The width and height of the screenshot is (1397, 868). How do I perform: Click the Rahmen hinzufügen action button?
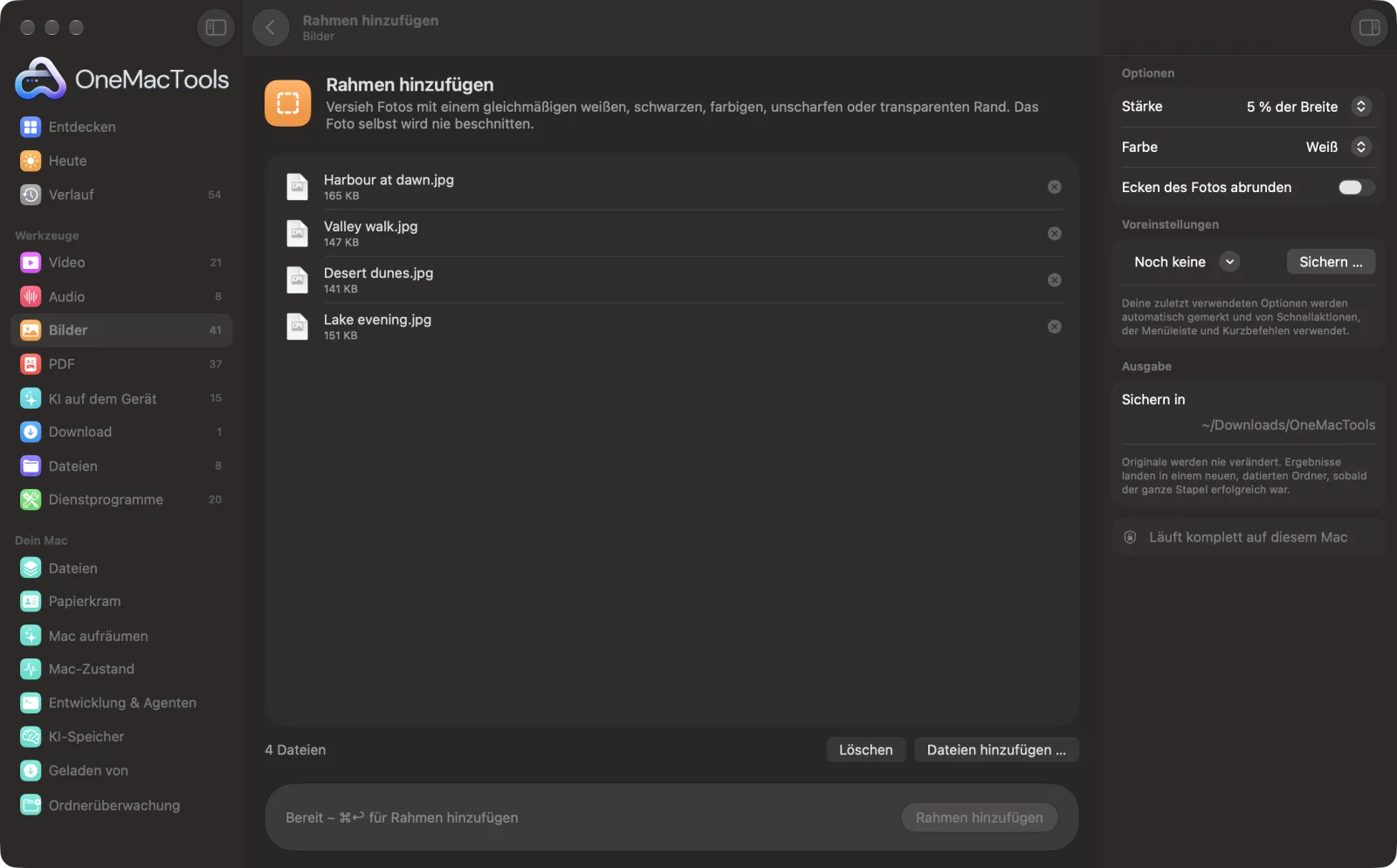point(979,818)
